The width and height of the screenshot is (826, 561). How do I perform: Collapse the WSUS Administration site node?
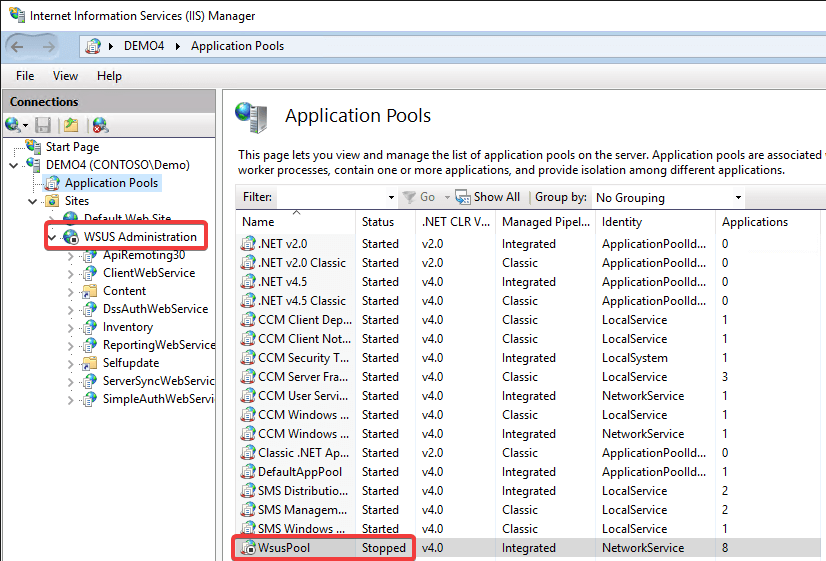click(x=52, y=238)
